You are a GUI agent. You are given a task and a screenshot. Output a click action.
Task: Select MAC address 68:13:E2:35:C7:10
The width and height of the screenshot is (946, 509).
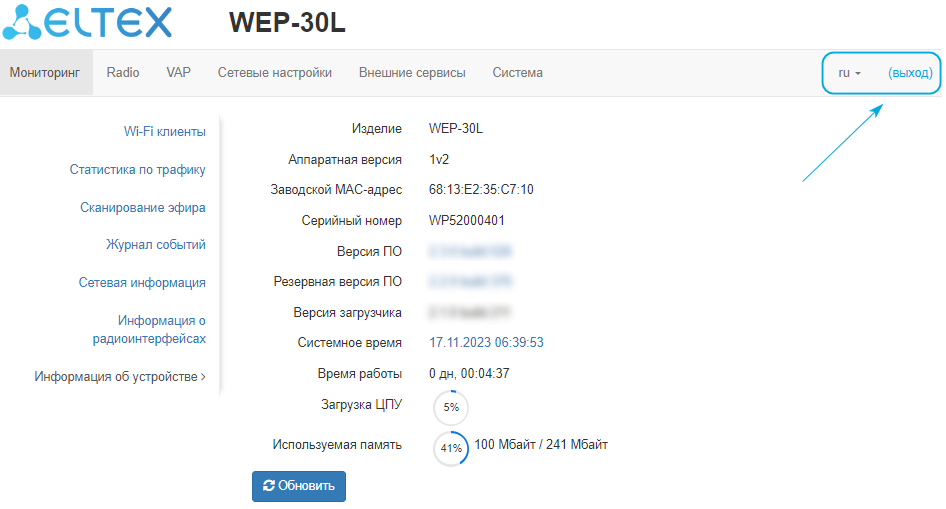481,189
